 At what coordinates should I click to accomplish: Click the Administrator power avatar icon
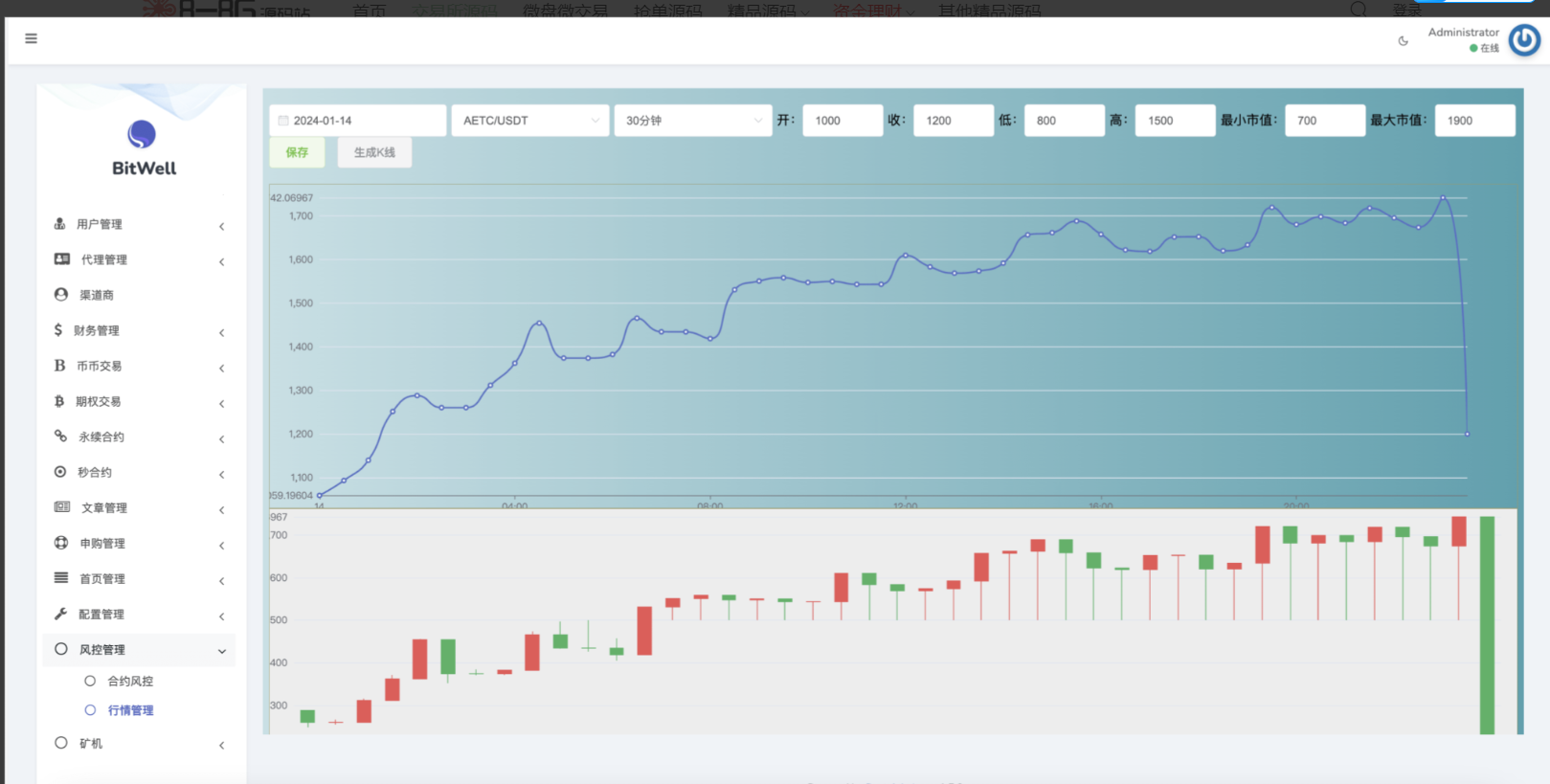[x=1524, y=40]
